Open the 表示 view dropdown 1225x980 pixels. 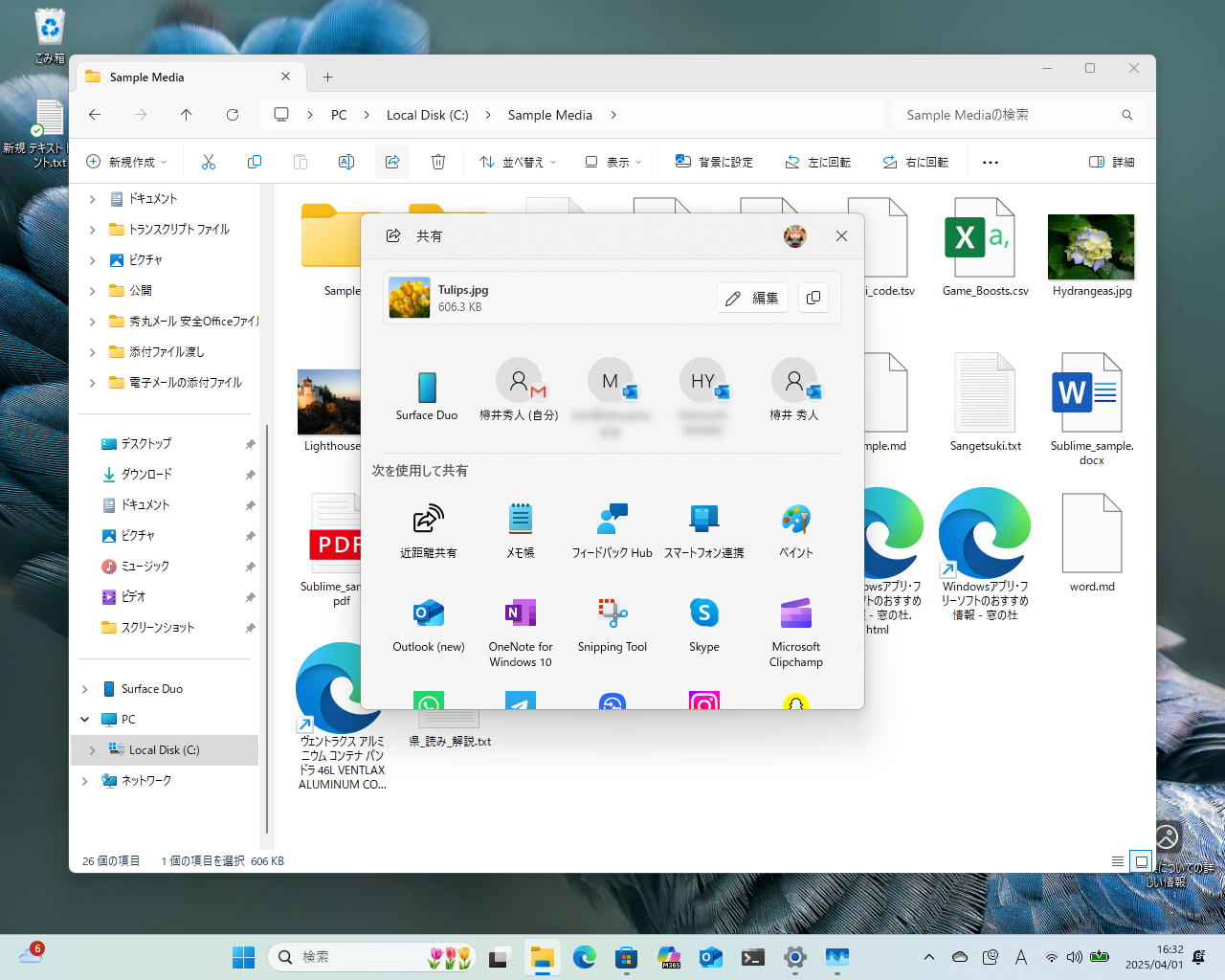click(x=612, y=162)
